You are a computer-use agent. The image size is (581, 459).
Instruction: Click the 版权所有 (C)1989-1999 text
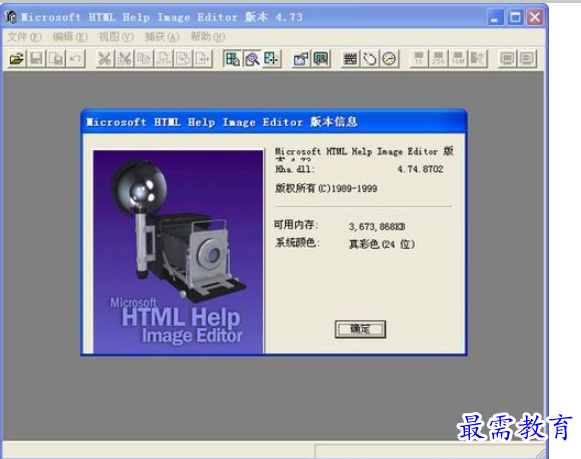326,188
